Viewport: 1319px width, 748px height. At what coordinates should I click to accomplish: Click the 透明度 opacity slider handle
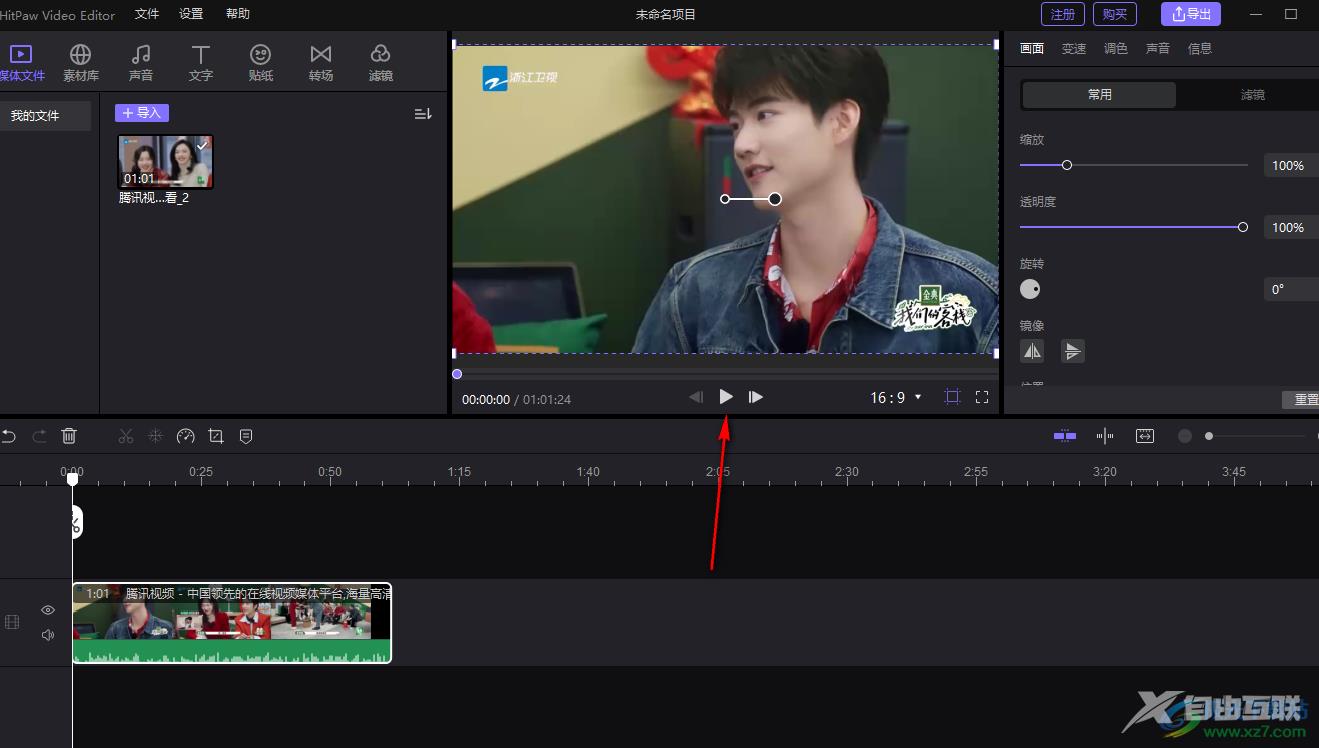(x=1243, y=227)
